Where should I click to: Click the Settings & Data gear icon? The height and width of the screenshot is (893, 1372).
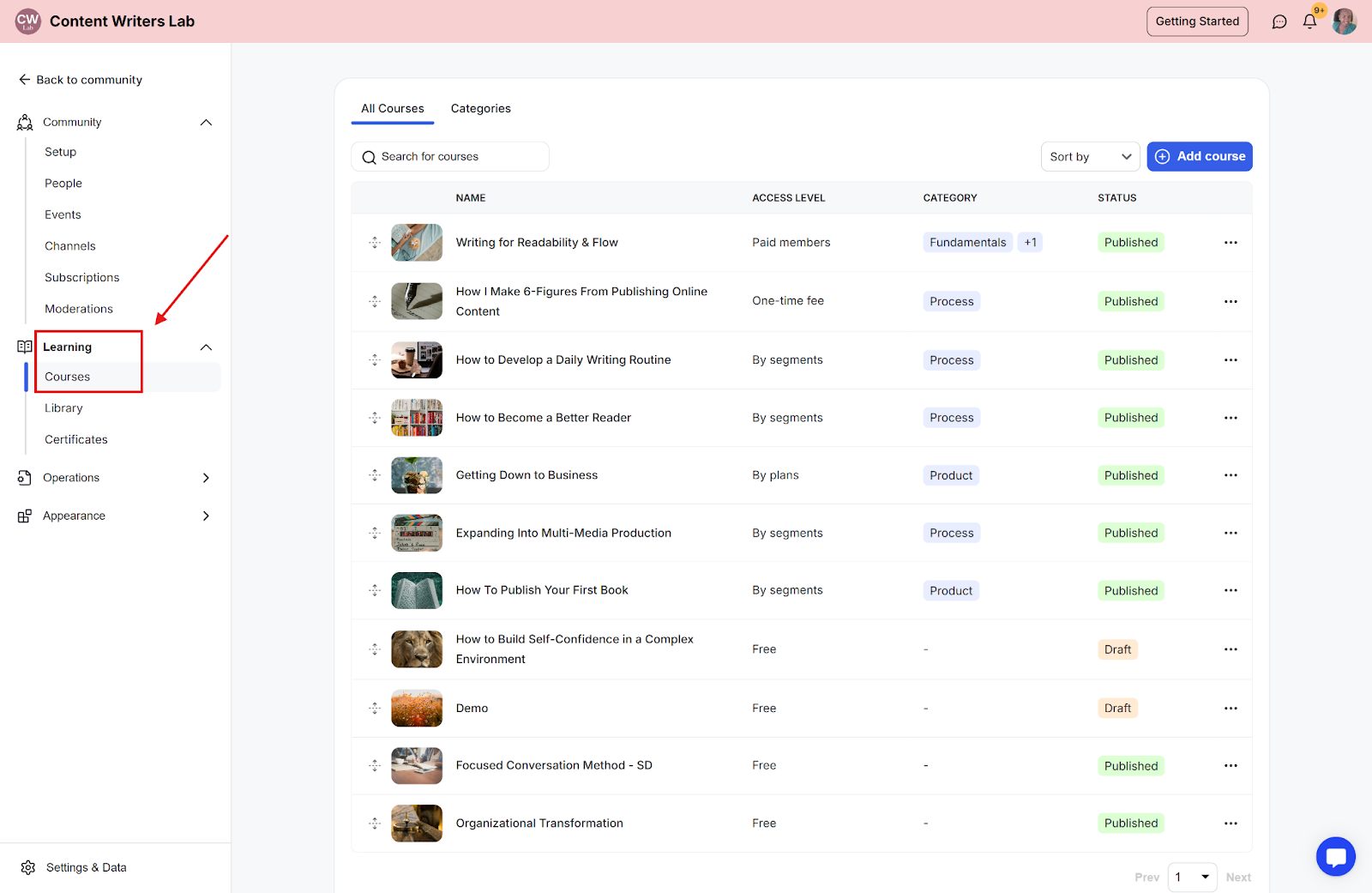click(28, 867)
